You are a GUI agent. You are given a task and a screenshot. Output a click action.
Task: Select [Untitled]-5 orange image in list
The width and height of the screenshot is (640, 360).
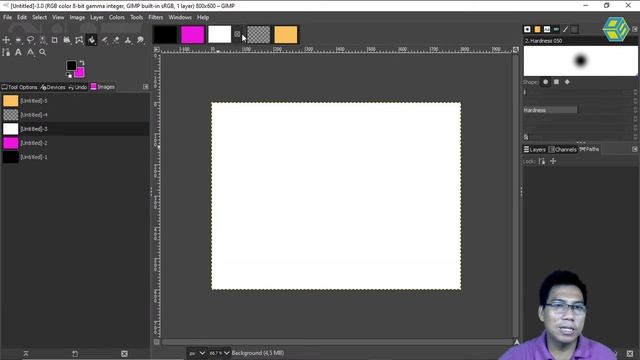click(x=75, y=101)
